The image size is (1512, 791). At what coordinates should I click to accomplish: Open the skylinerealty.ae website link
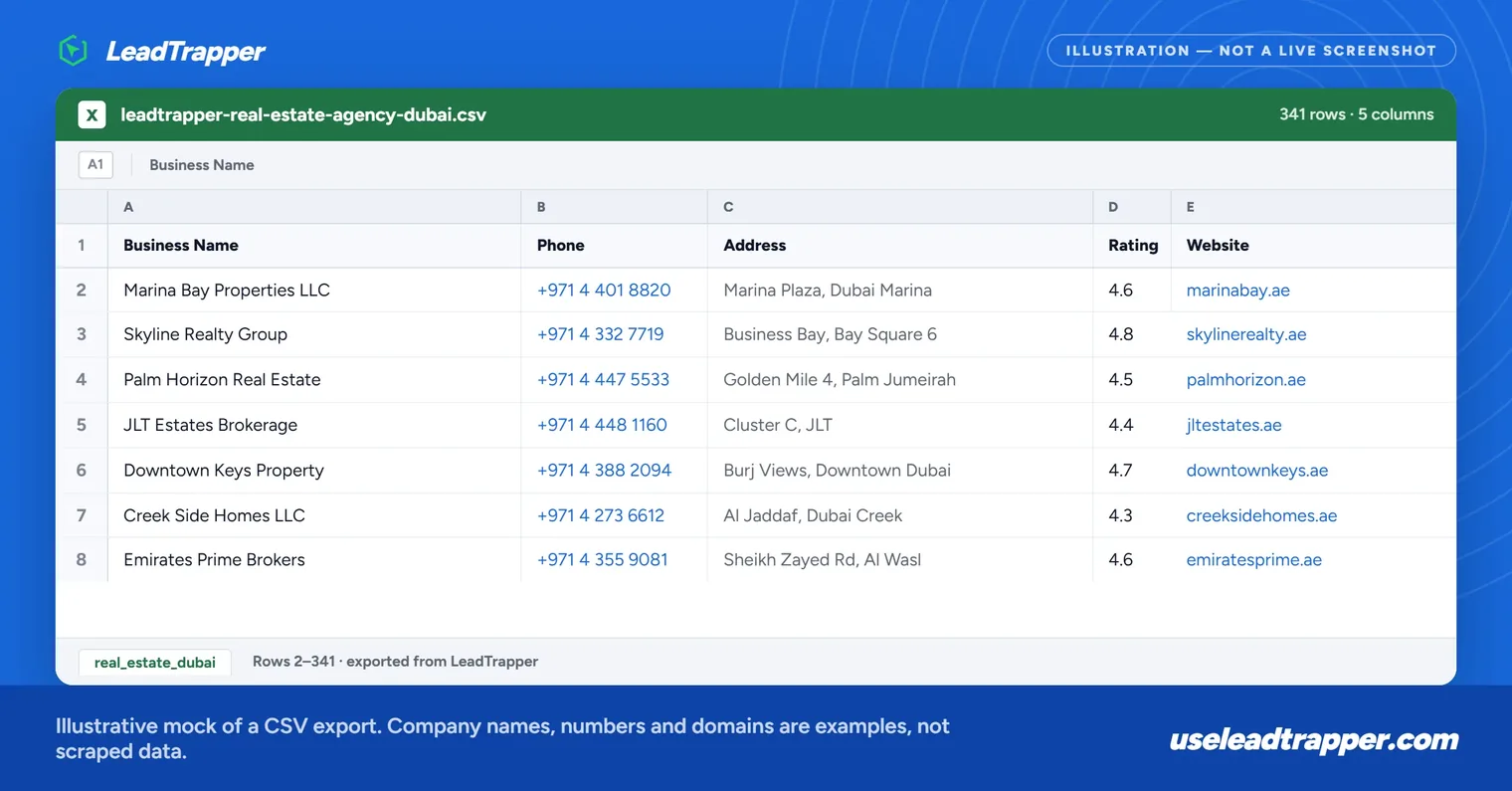pyautogui.click(x=1246, y=334)
